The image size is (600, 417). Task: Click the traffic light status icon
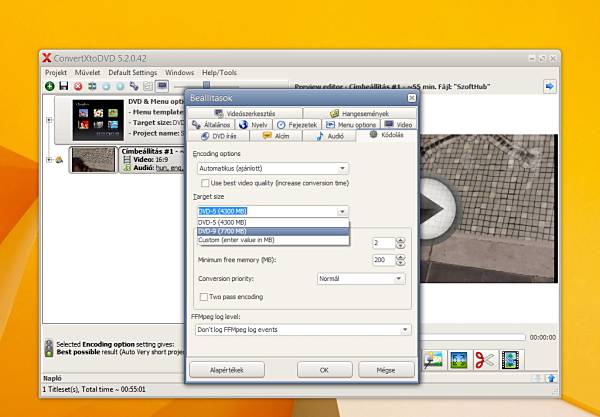pos(49,348)
